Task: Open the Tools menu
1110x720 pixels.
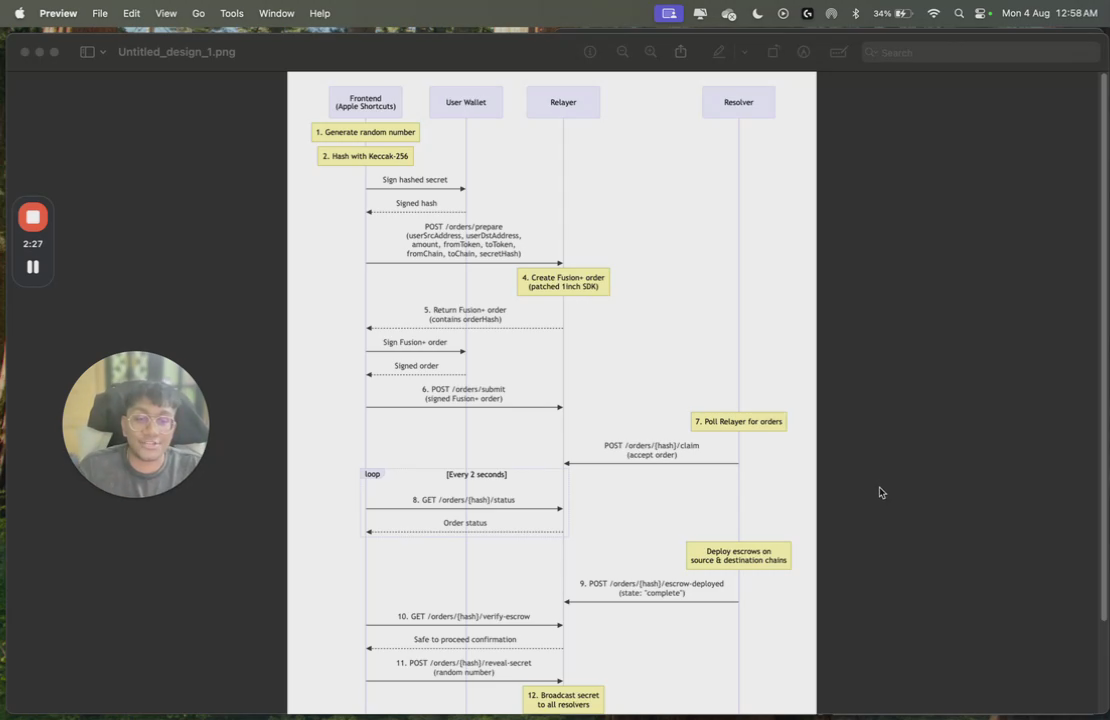Action: [231, 13]
